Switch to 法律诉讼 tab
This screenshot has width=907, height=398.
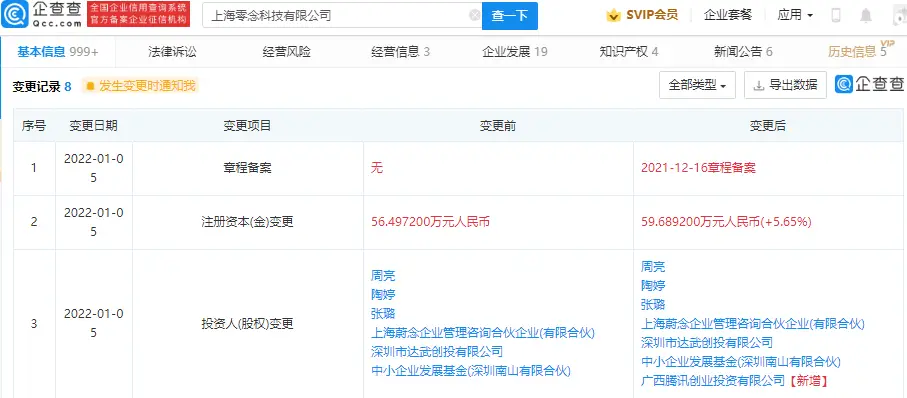tap(172, 52)
